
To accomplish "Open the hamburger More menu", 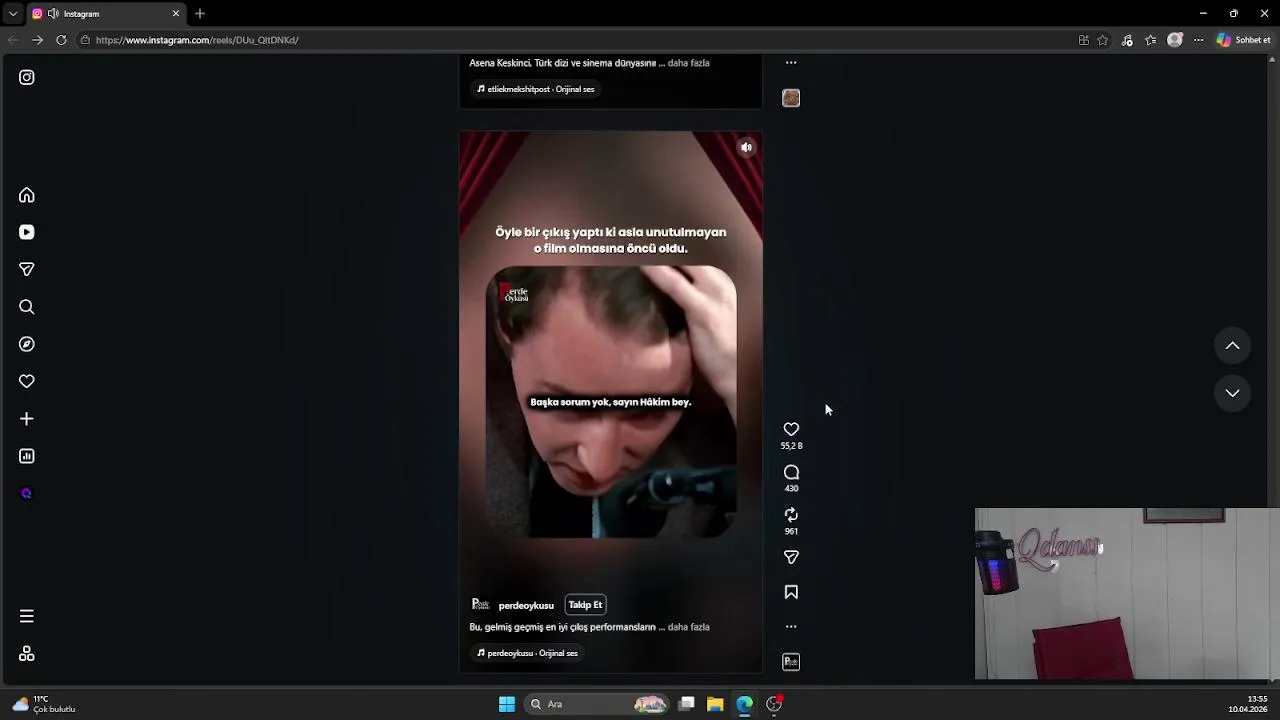I will [x=27, y=616].
